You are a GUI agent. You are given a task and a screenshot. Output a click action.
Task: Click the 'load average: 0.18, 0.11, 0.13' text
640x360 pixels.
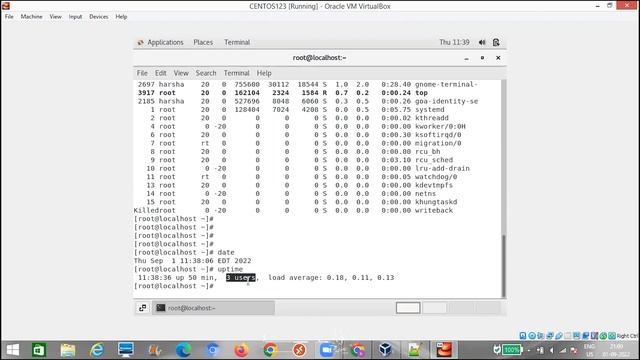[x=331, y=278]
